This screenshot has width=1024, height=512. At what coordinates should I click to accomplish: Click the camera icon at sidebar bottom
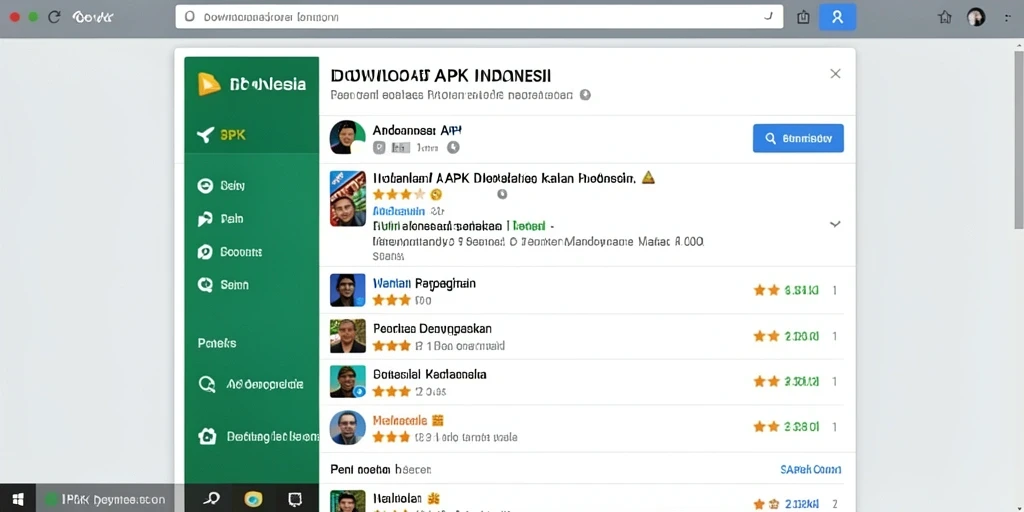[x=207, y=436]
